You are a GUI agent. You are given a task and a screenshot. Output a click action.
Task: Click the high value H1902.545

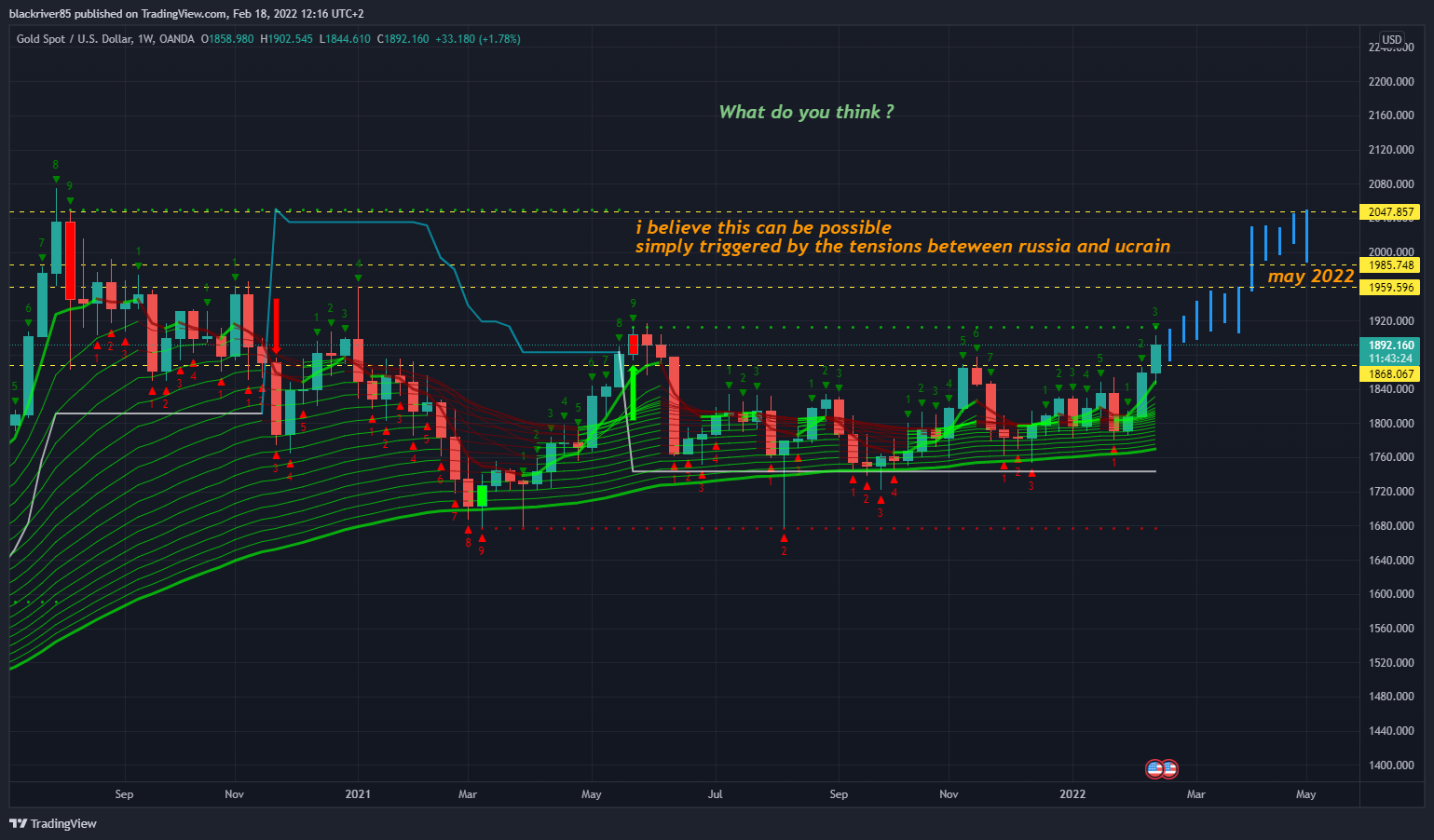[x=287, y=39]
